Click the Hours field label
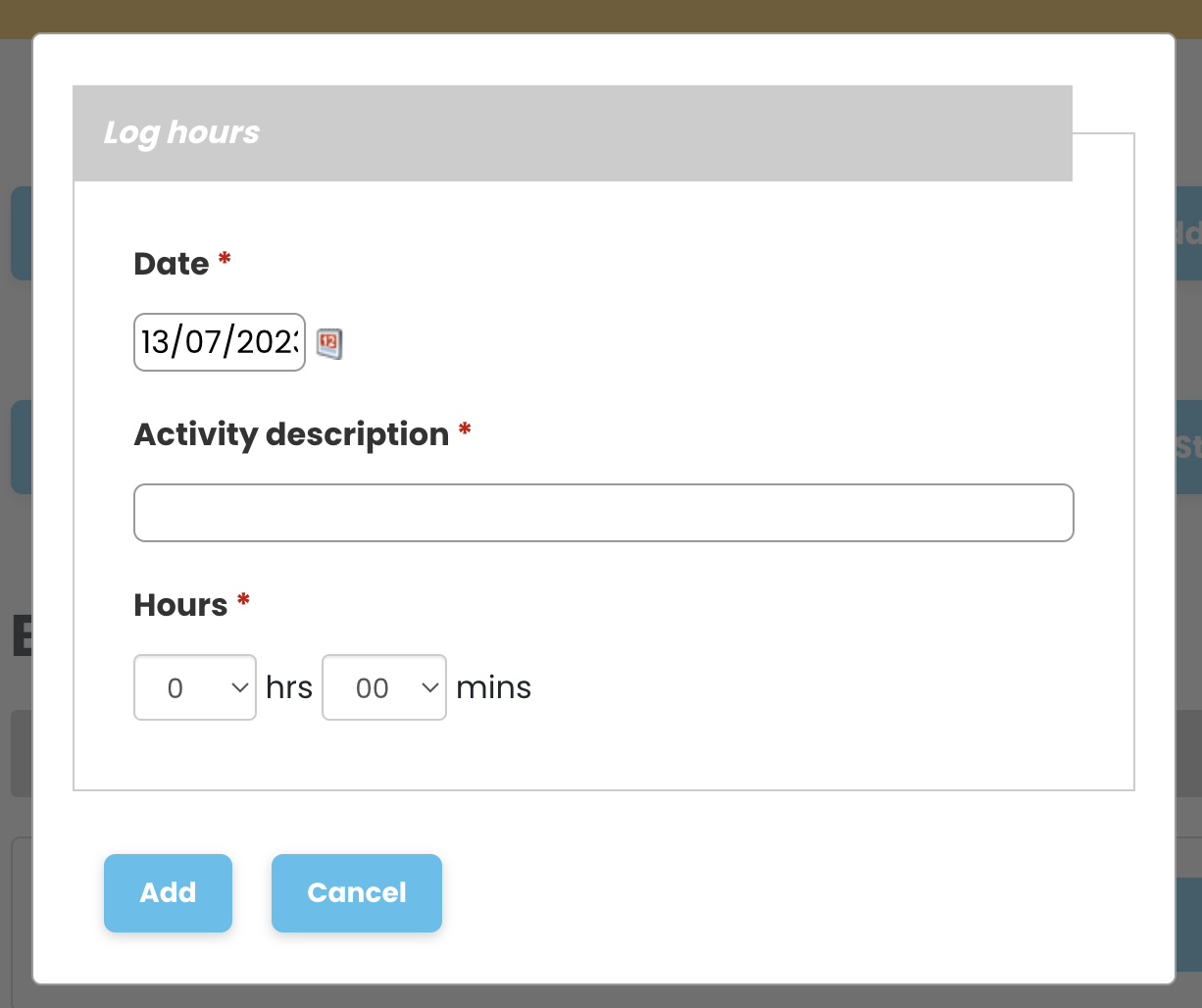Screen dimensions: 1202x1008 coord(181,605)
